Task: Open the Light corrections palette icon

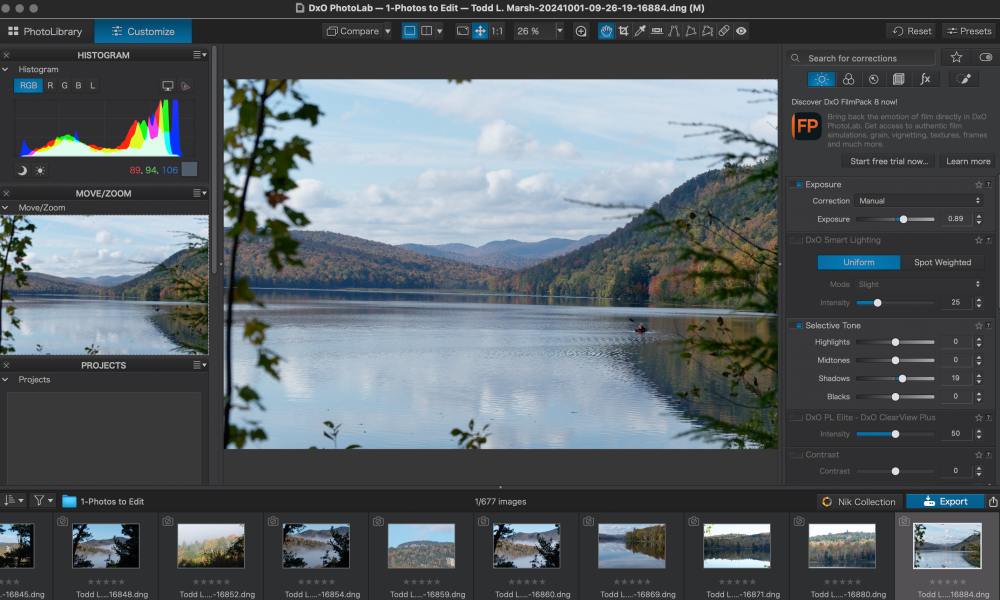Action: click(820, 79)
